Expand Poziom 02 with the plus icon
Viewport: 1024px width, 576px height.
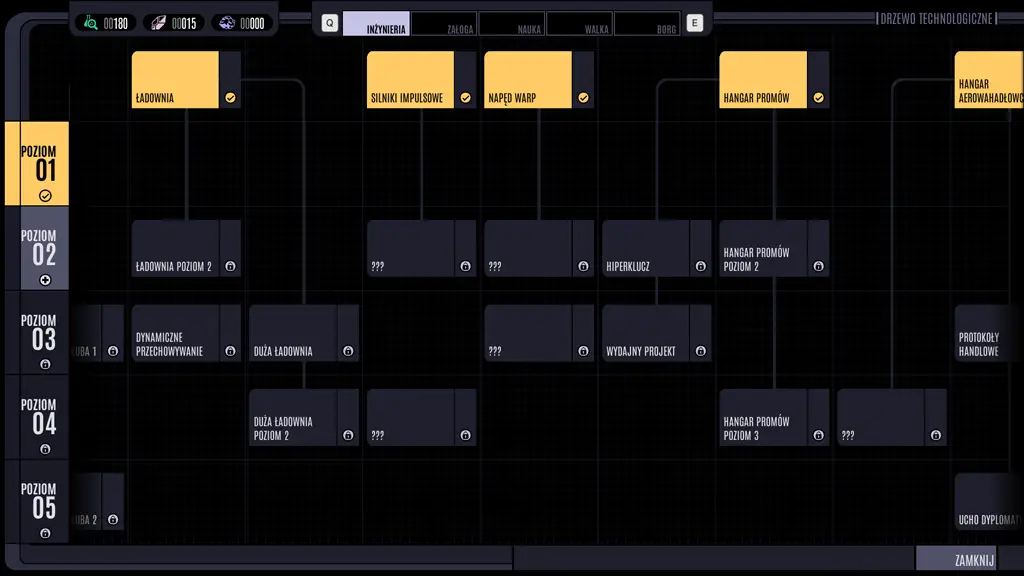pyautogui.click(x=45, y=280)
